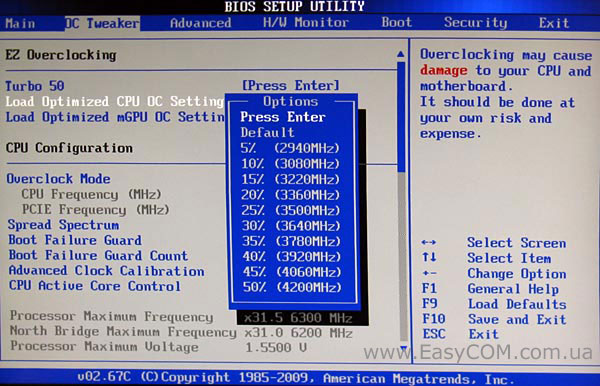Viewport: 600px width, 386px height.
Task: Select Press Enter entry in Options popup
Action: pos(283,117)
